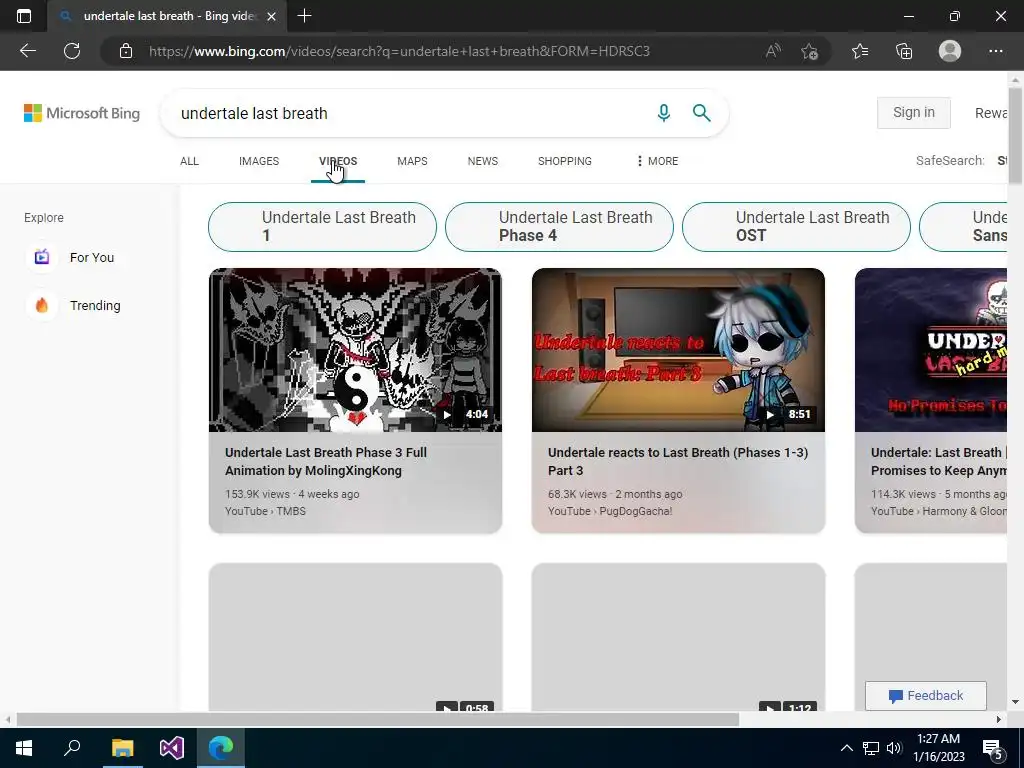The image size is (1024, 768).
Task: Switch to the ALL results tab
Action: click(x=189, y=161)
